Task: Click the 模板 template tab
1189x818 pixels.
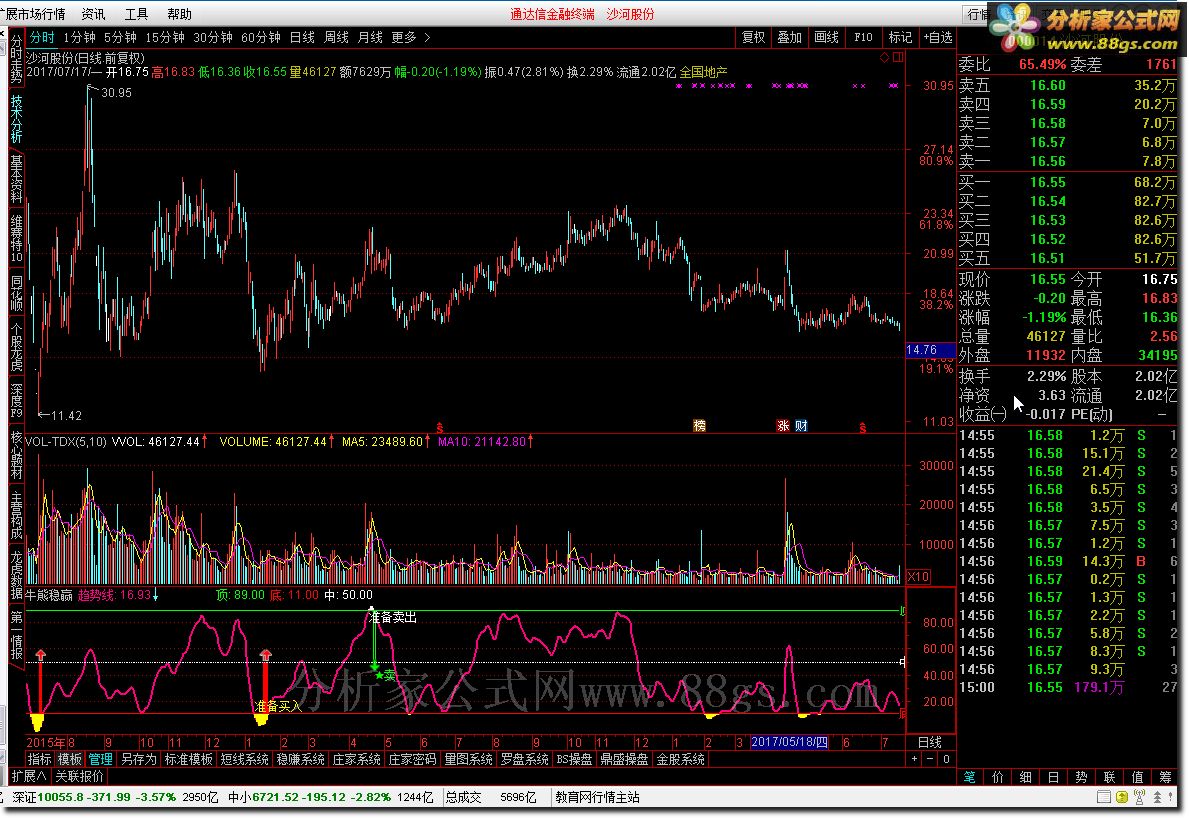Action: click(x=70, y=759)
